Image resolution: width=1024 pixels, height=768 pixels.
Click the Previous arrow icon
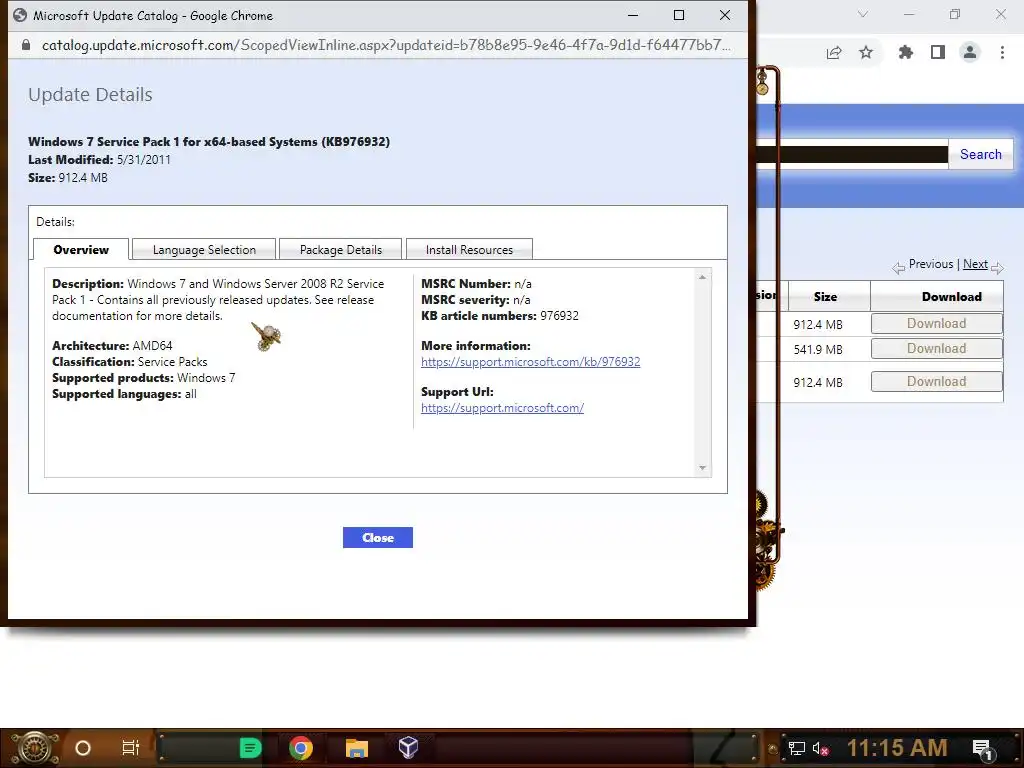[x=899, y=268]
